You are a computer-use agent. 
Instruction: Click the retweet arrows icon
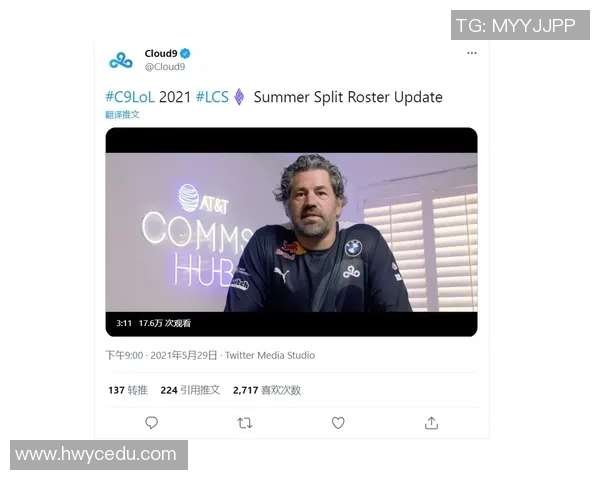pyautogui.click(x=245, y=423)
